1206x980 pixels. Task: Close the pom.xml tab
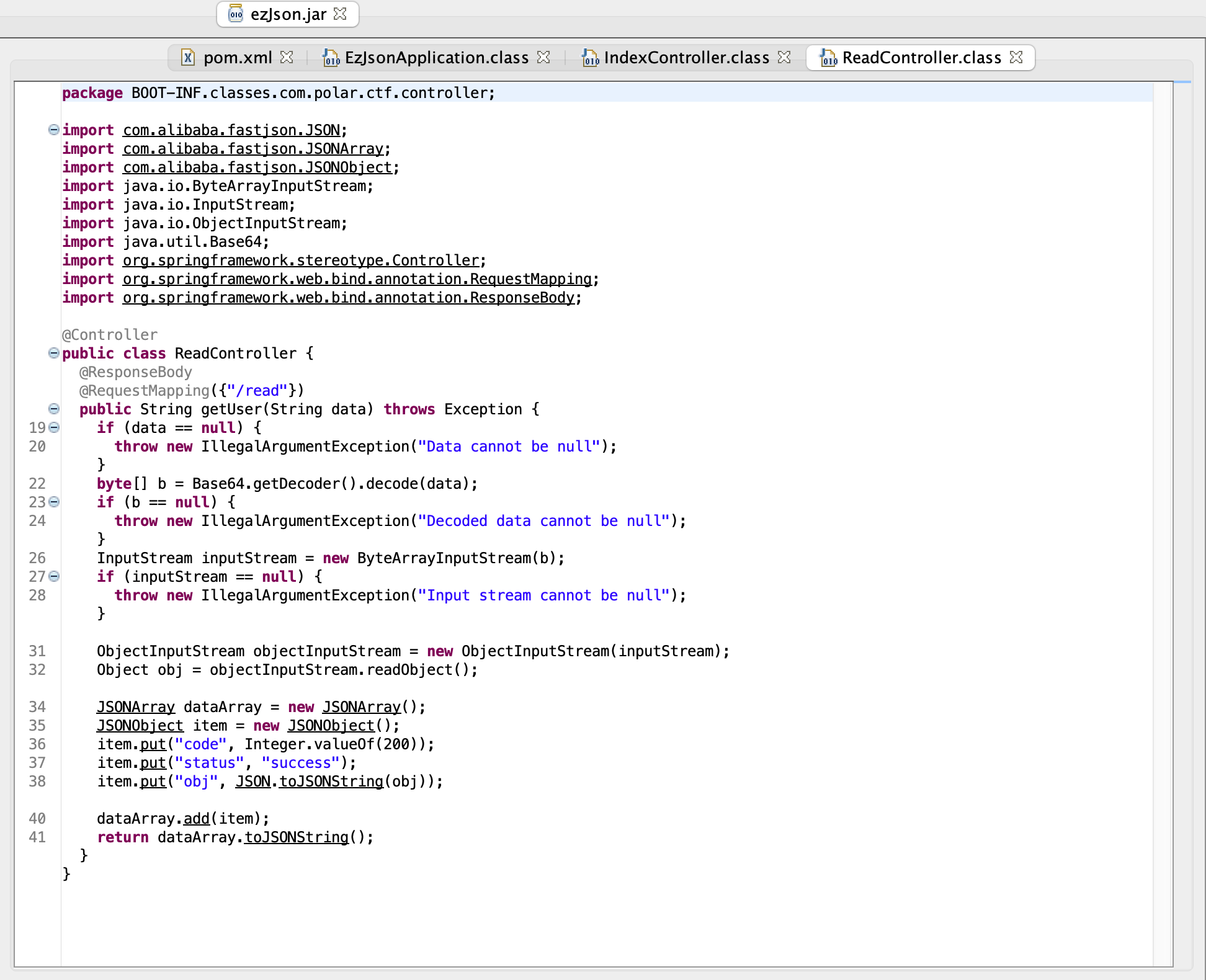(x=287, y=57)
